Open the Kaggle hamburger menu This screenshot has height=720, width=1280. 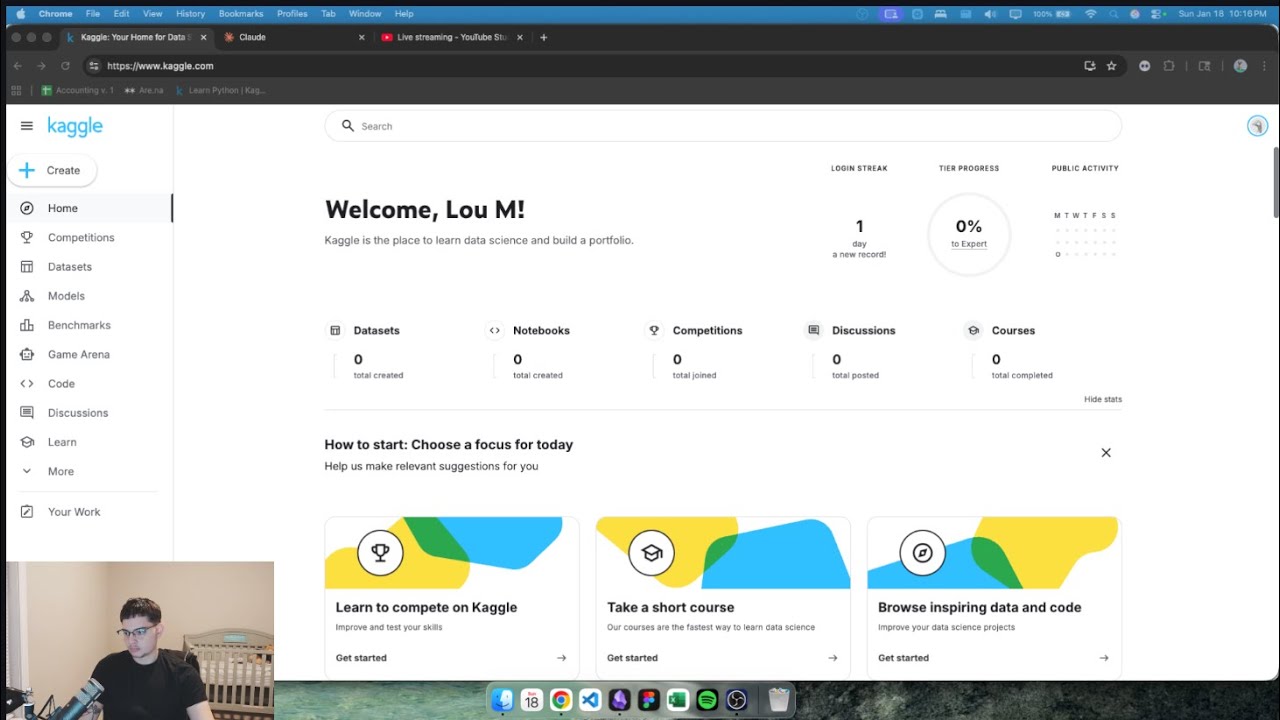(x=27, y=126)
